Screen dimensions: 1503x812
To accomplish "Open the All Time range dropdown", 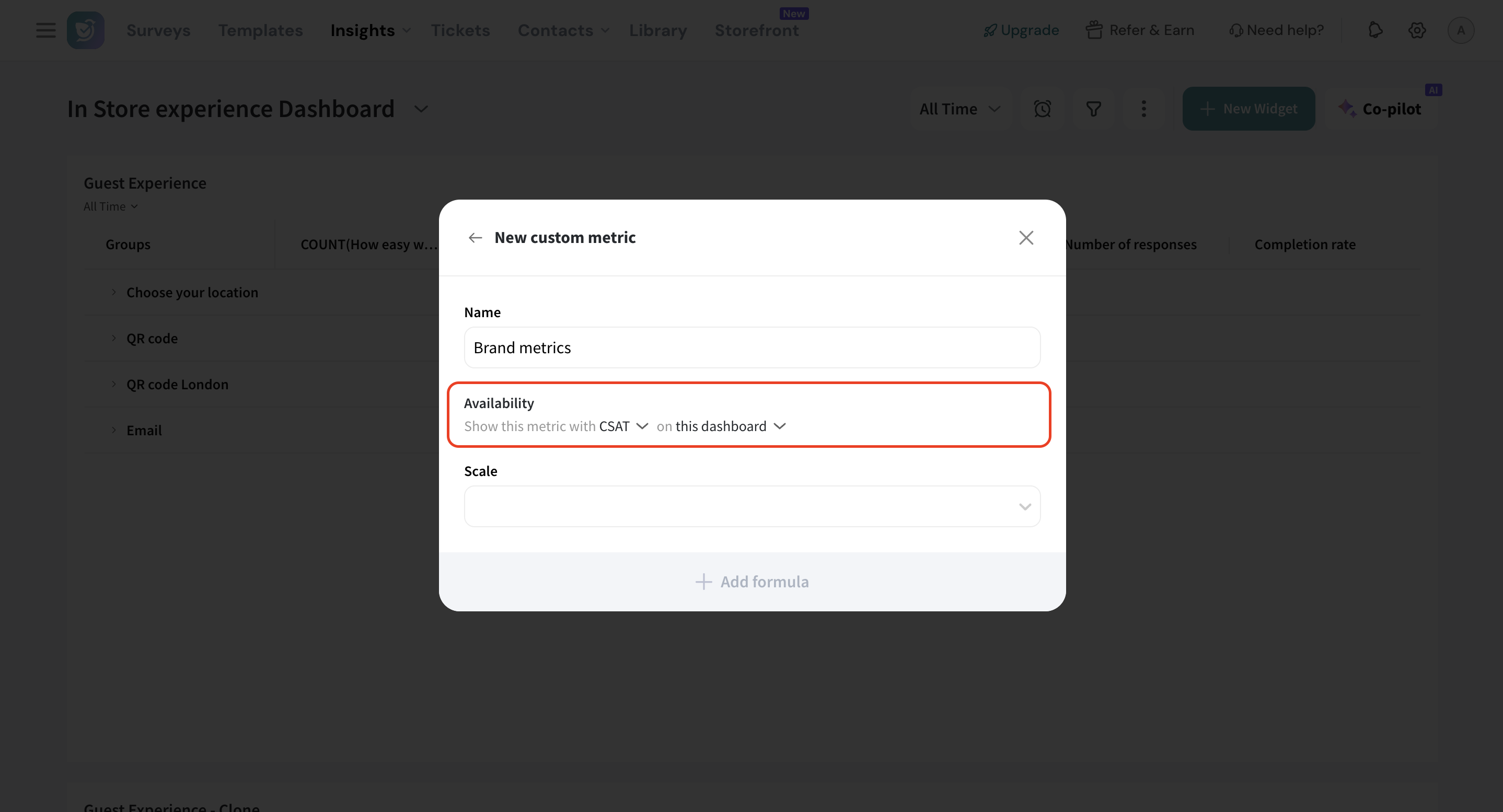I will (x=959, y=109).
